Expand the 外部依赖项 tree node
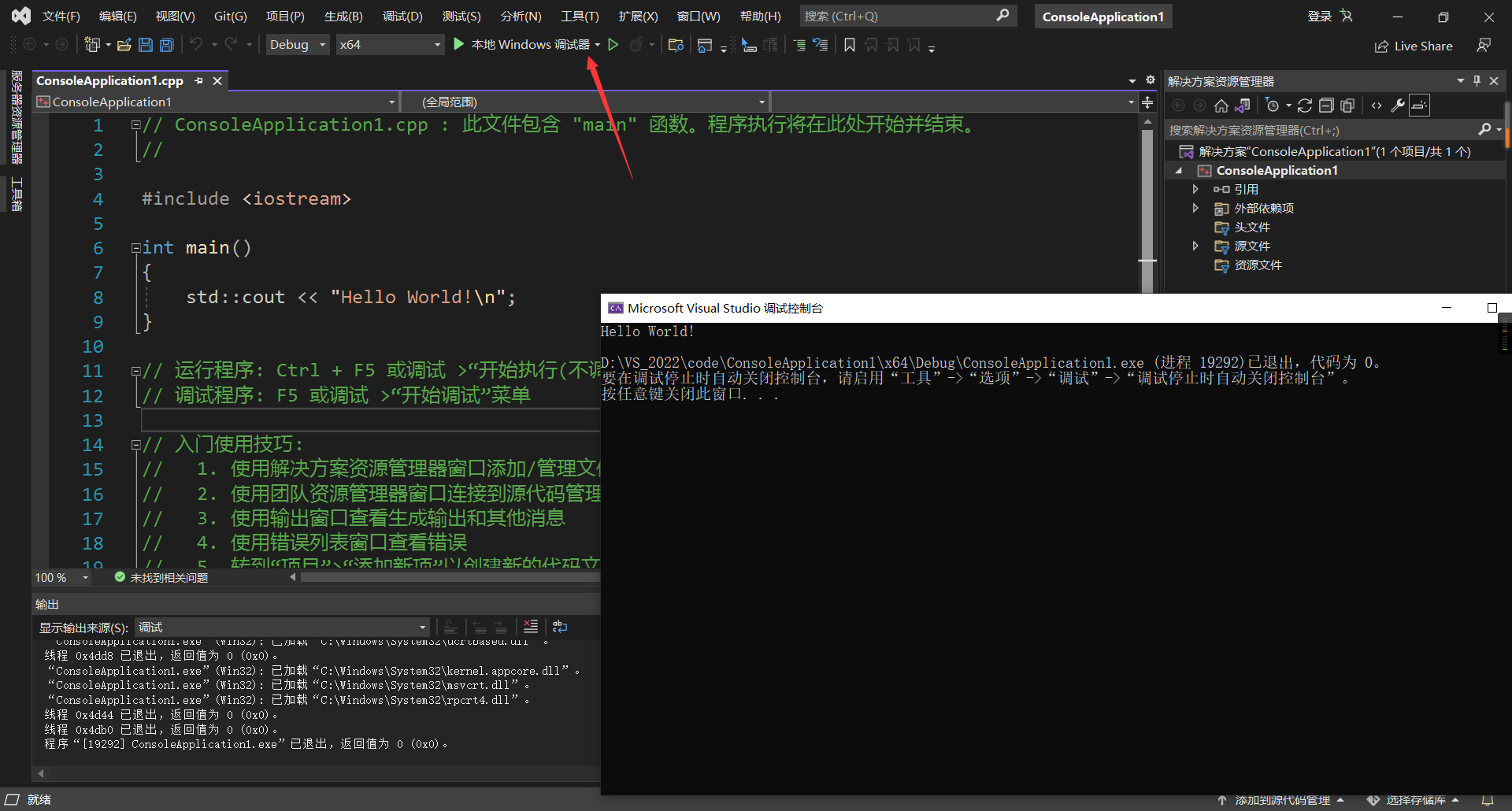Image resolution: width=1512 pixels, height=811 pixels. 1195,208
